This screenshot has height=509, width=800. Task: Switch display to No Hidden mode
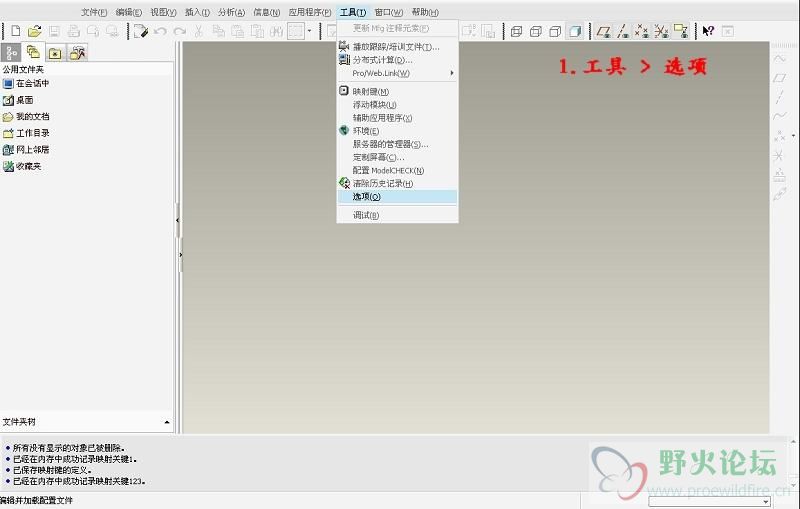555,32
